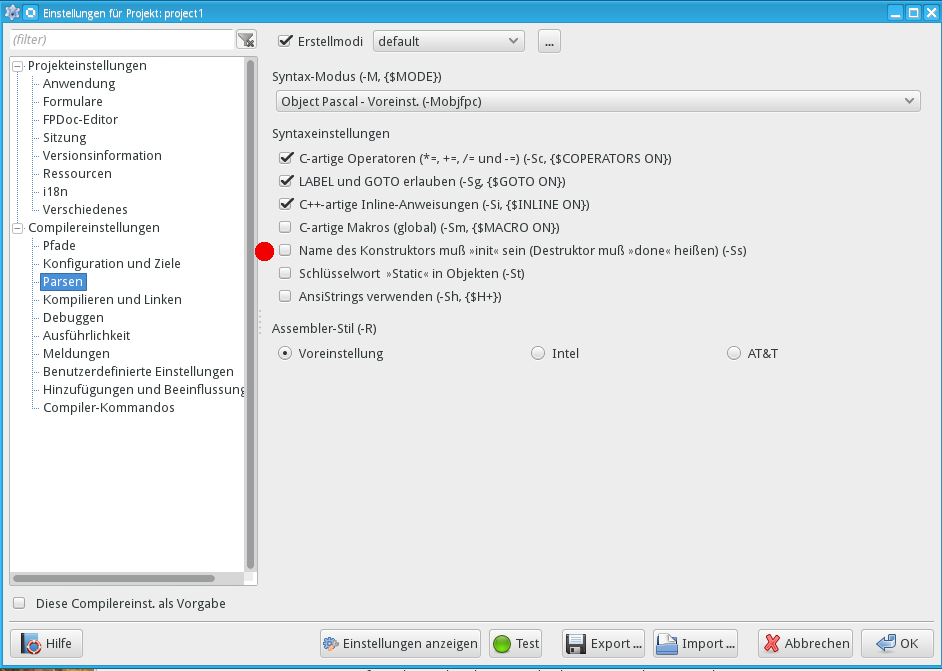
Task: Select Debuggen in the settings tree
Action: (x=73, y=318)
